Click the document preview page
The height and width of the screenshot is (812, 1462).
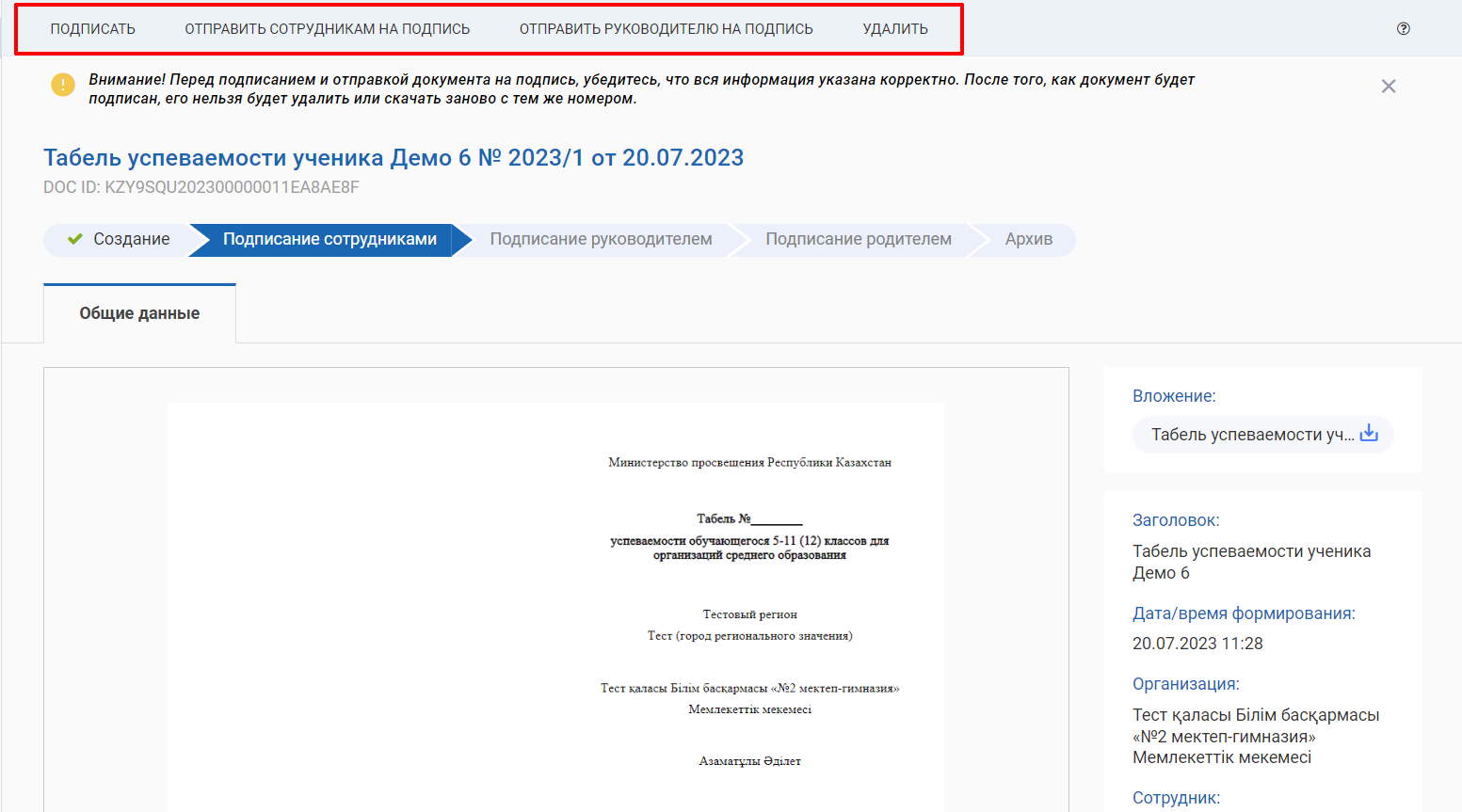tap(555, 612)
